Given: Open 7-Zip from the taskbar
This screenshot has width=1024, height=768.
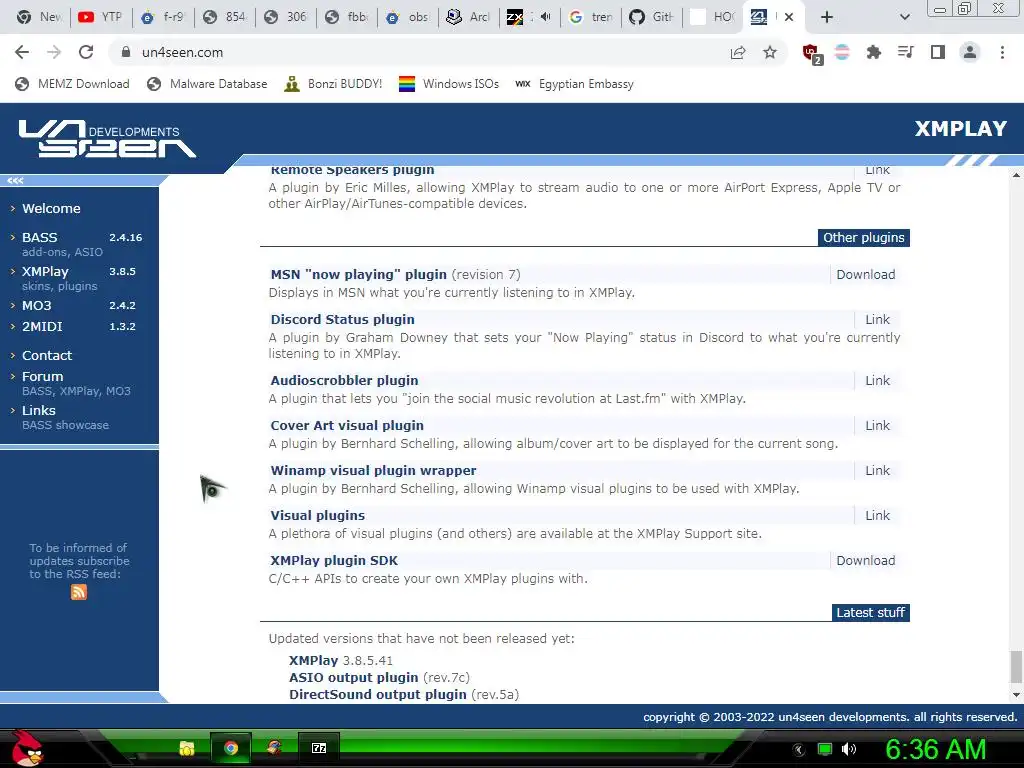Looking at the screenshot, I should coord(319,748).
